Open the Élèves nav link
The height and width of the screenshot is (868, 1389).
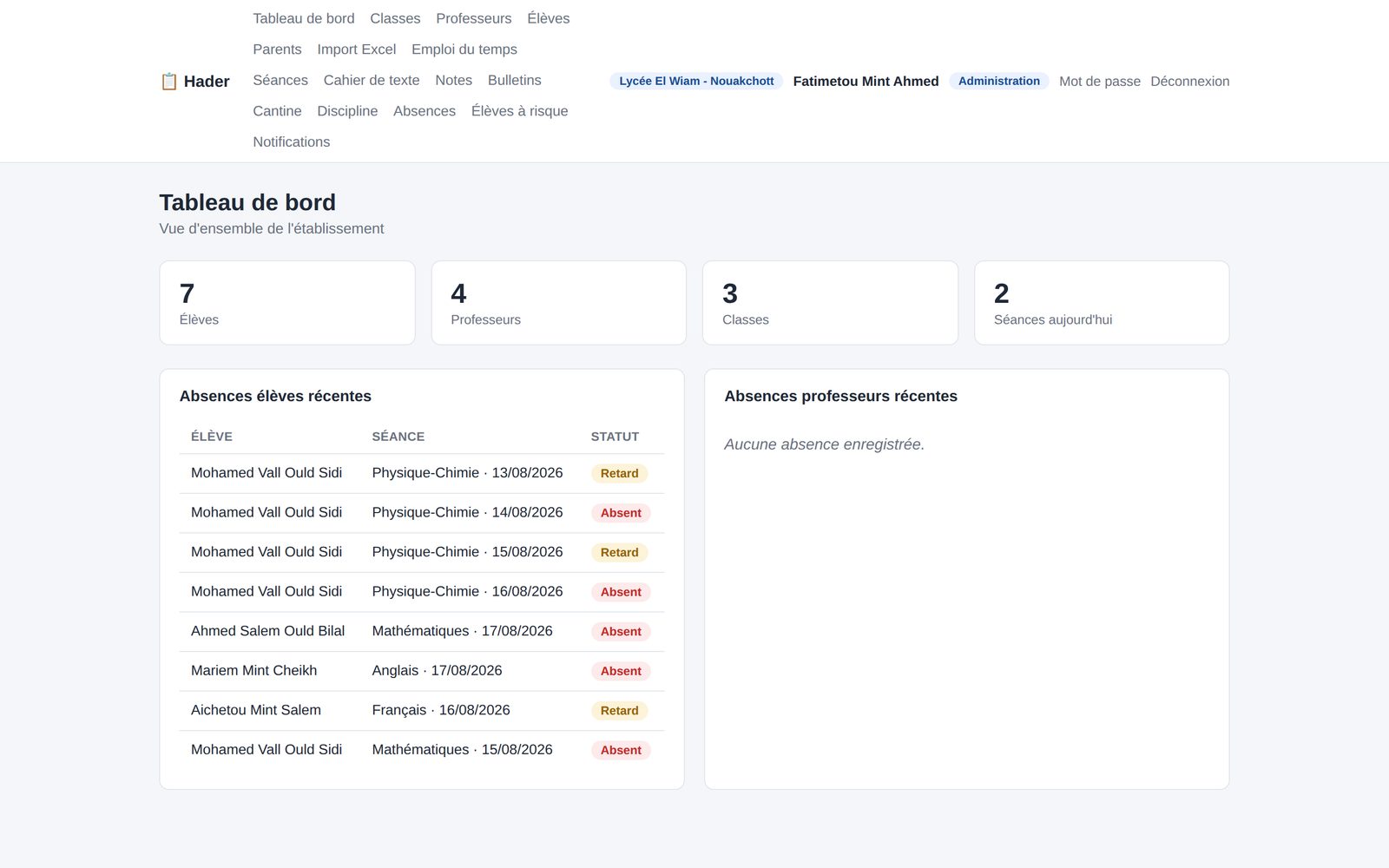[549, 18]
